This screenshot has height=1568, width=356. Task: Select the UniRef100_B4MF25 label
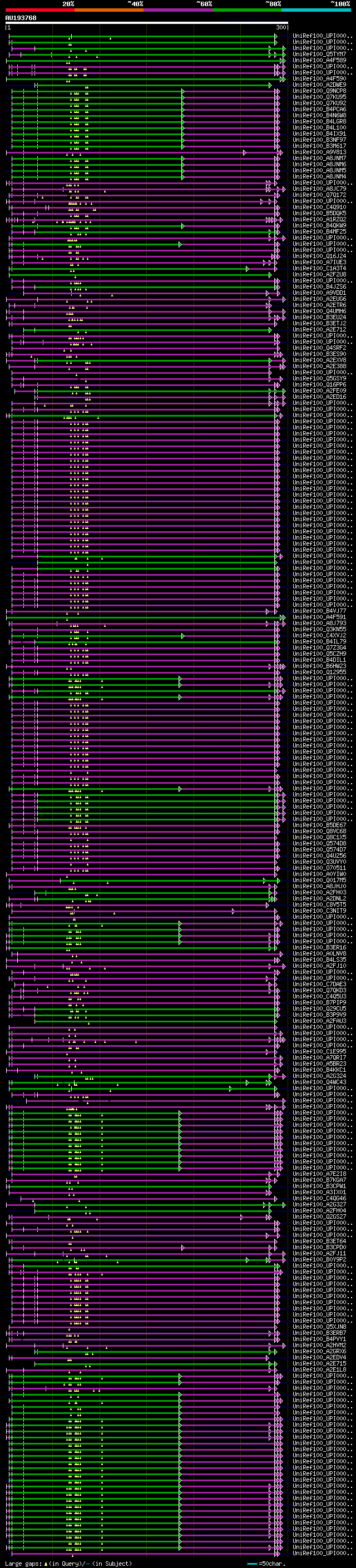[x=319, y=231]
